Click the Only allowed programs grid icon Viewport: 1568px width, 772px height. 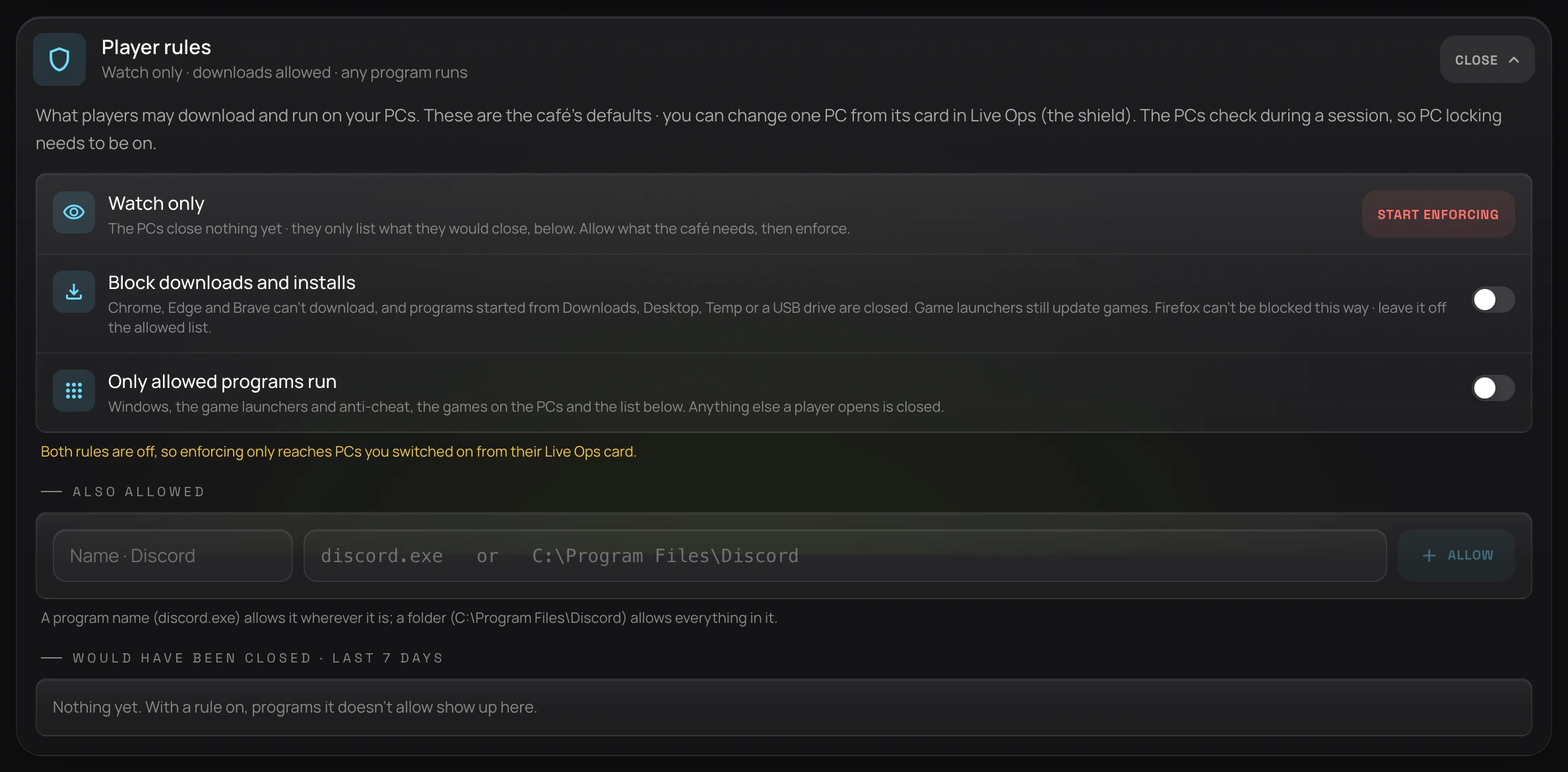(x=74, y=391)
